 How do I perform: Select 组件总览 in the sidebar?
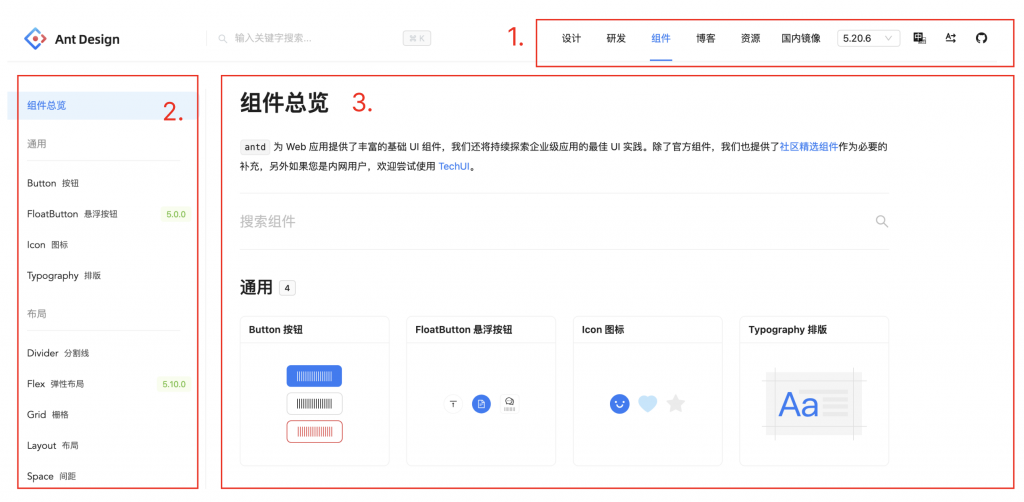pyautogui.click(x=103, y=105)
